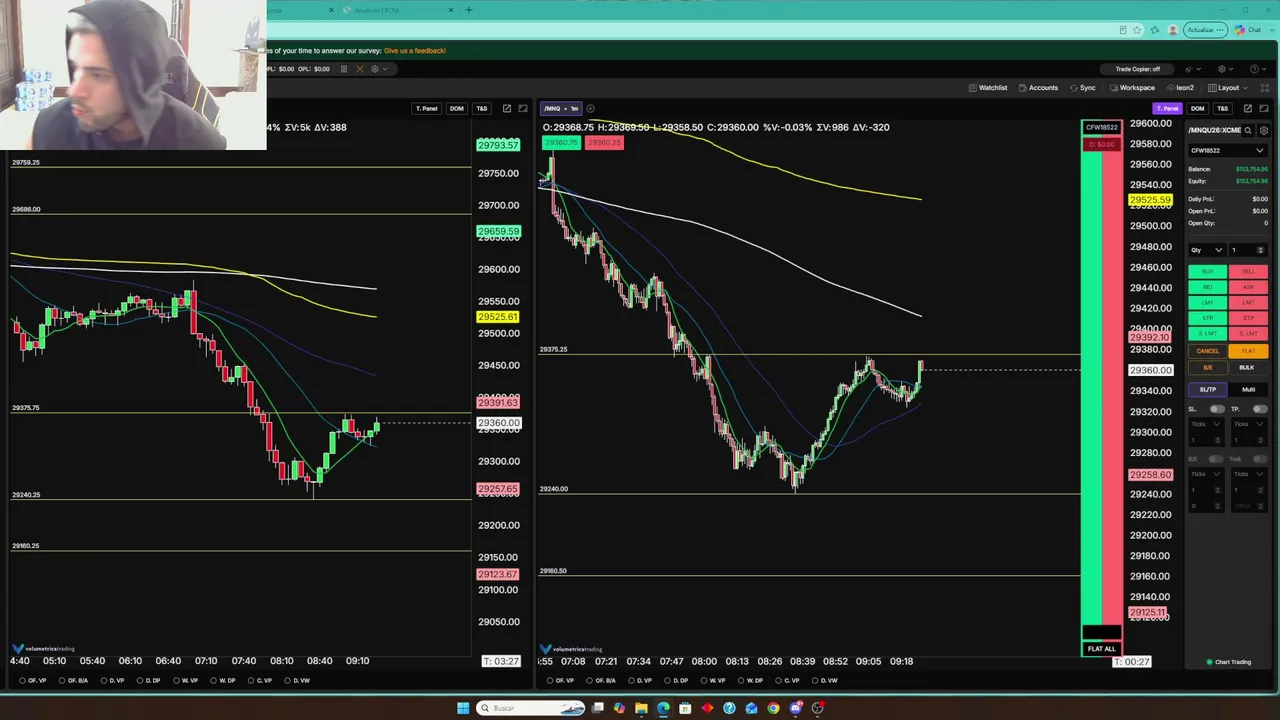Click FLAT ALL below price ladder
Screen dimensions: 1280x720
[1101, 649]
